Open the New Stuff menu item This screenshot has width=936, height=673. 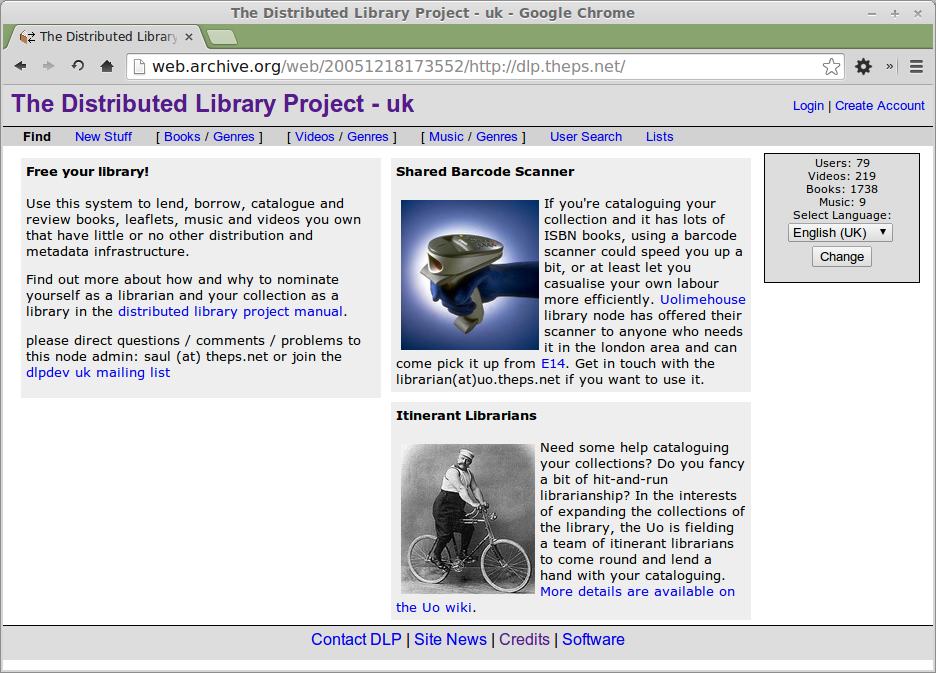coord(103,137)
